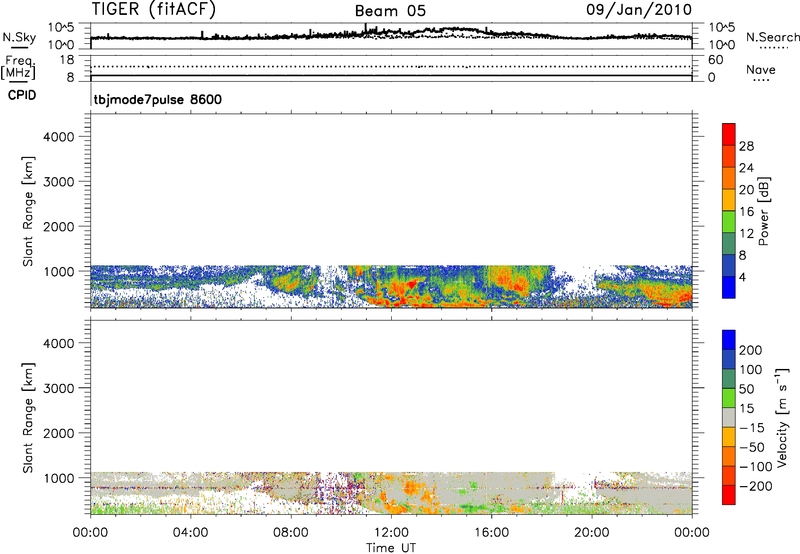Click the '18' frequency axis tick
The height and width of the screenshot is (554, 800).
click(x=66, y=60)
